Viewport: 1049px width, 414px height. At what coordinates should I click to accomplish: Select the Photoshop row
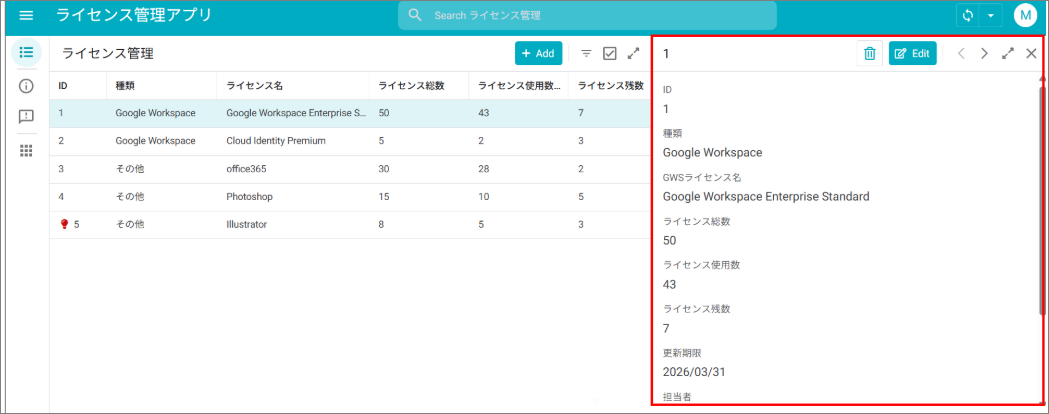tap(351, 197)
